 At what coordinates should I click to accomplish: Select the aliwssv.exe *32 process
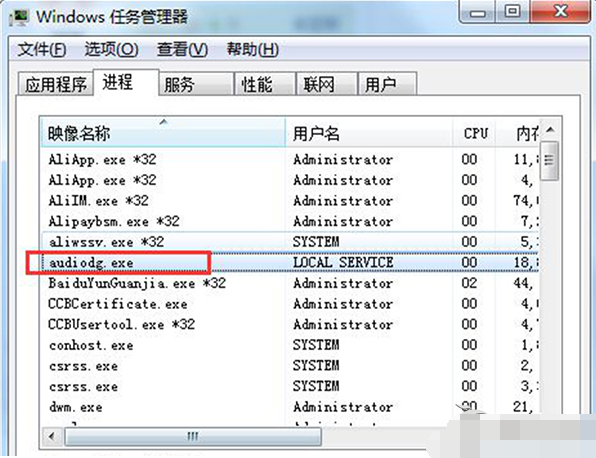click(x=290, y=241)
